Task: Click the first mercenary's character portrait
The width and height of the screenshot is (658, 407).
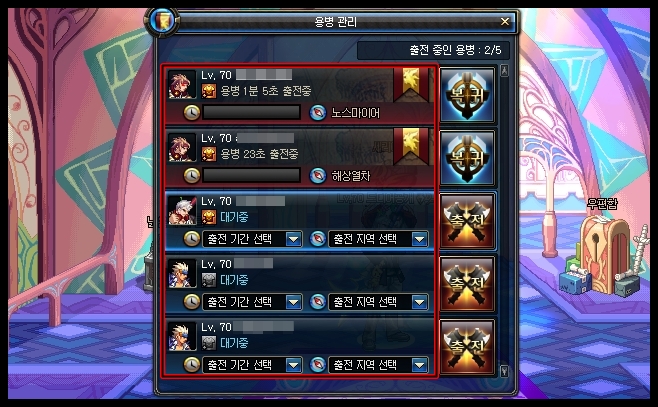Action: (182, 84)
